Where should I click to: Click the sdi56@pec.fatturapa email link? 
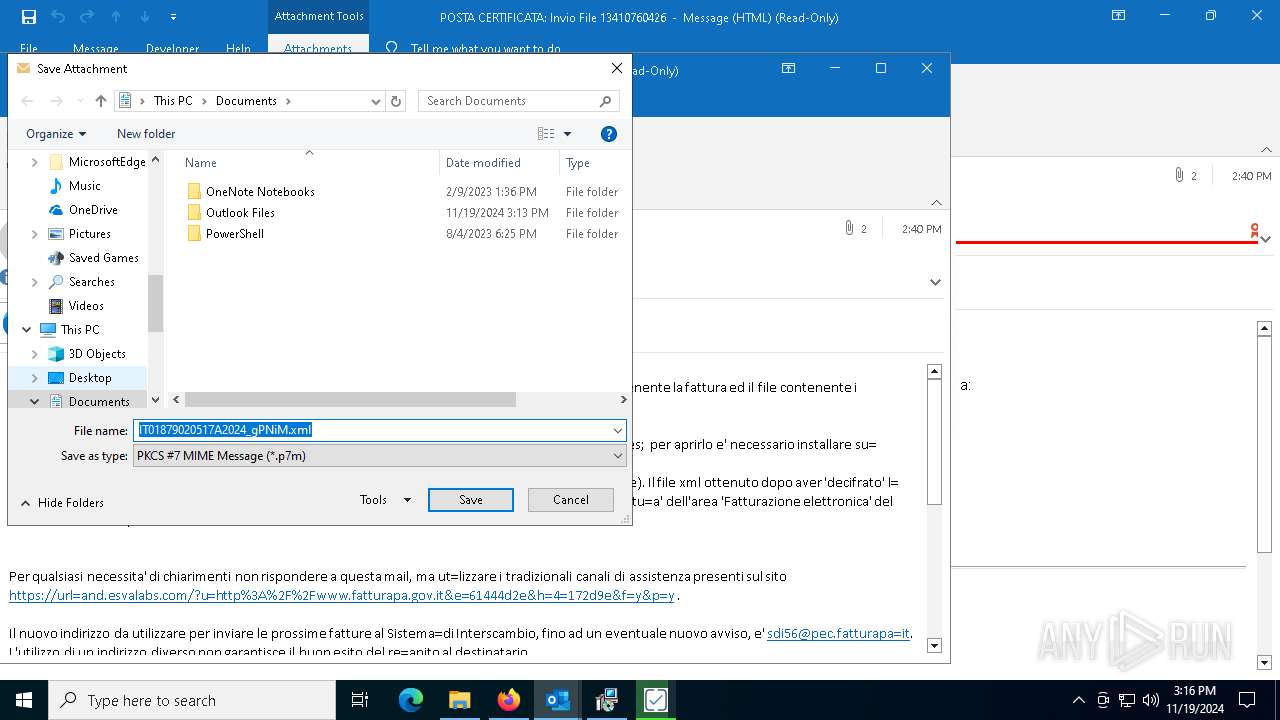click(x=839, y=634)
